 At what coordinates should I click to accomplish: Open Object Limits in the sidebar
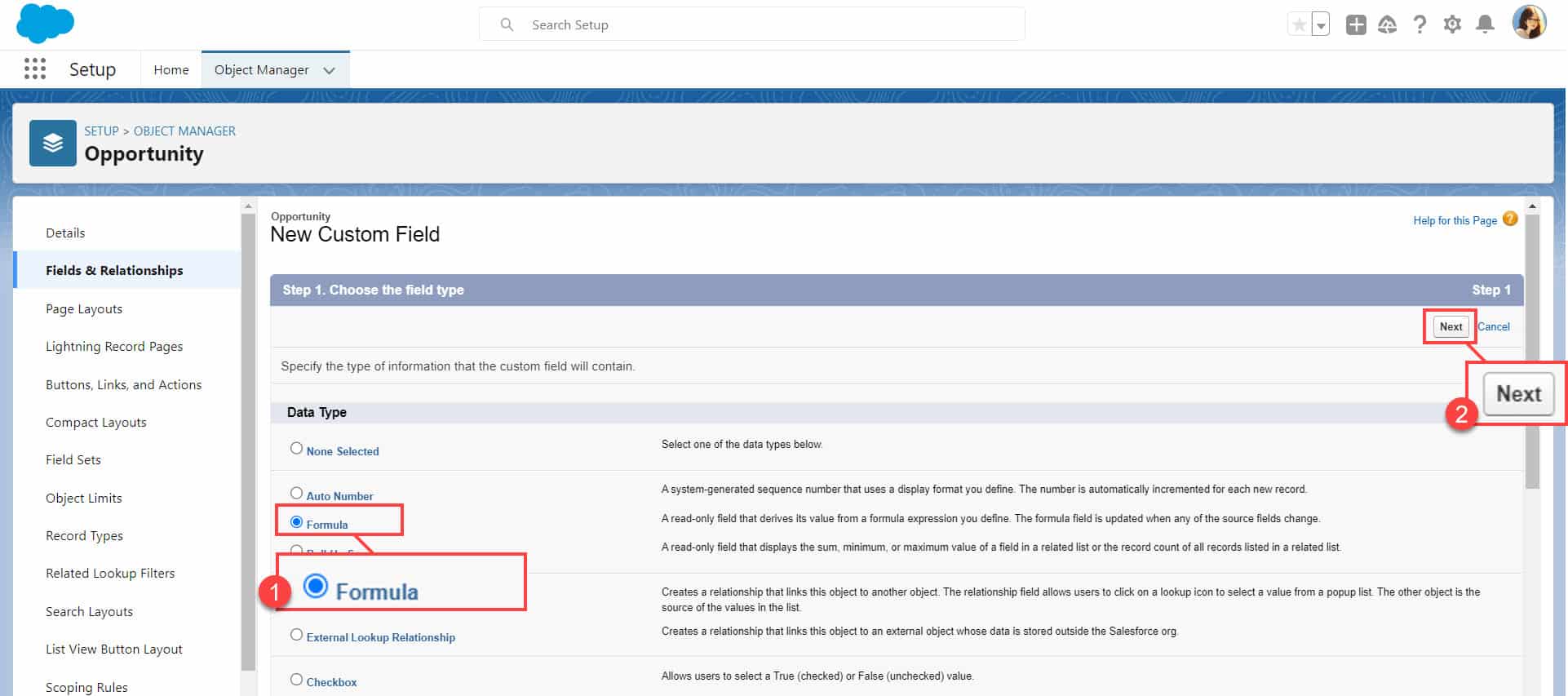(84, 498)
